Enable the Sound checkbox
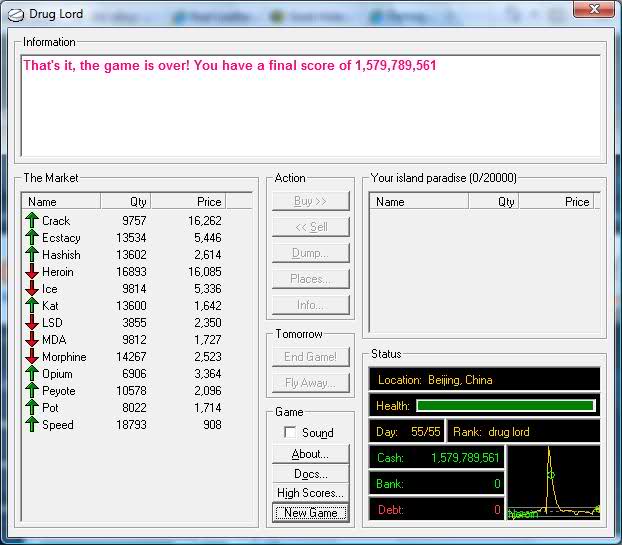 click(x=290, y=433)
